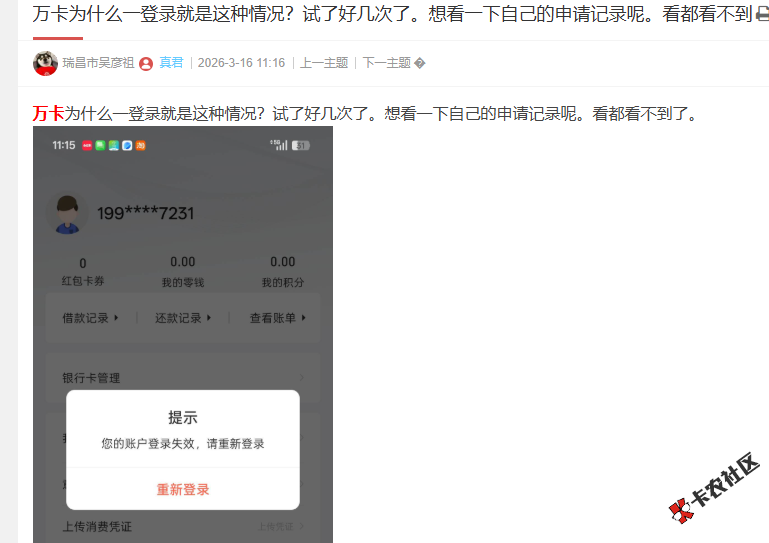Tap 红包卡券 count
The height and width of the screenshot is (543, 769).
[83, 272]
